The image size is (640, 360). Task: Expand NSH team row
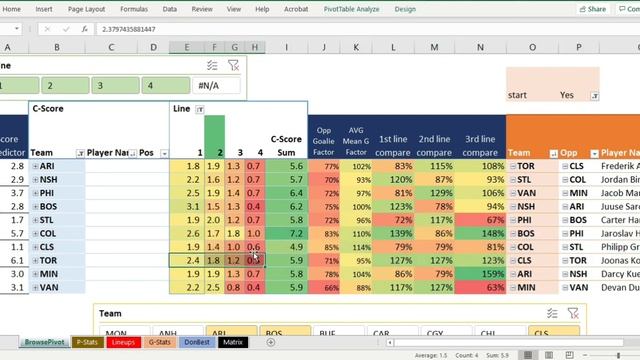(35, 180)
